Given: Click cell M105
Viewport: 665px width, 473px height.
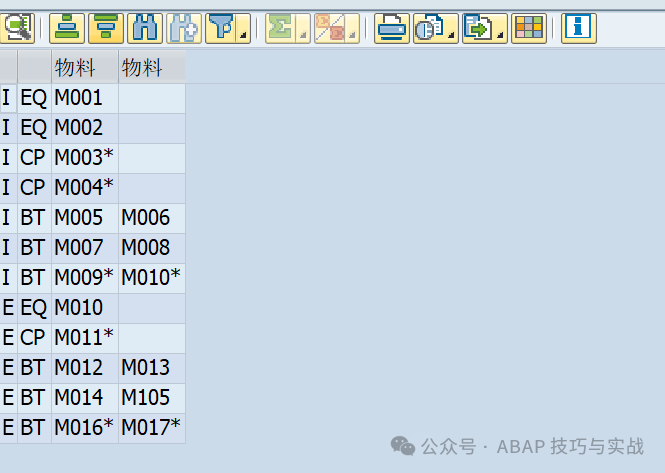Looking at the screenshot, I should point(152,398).
